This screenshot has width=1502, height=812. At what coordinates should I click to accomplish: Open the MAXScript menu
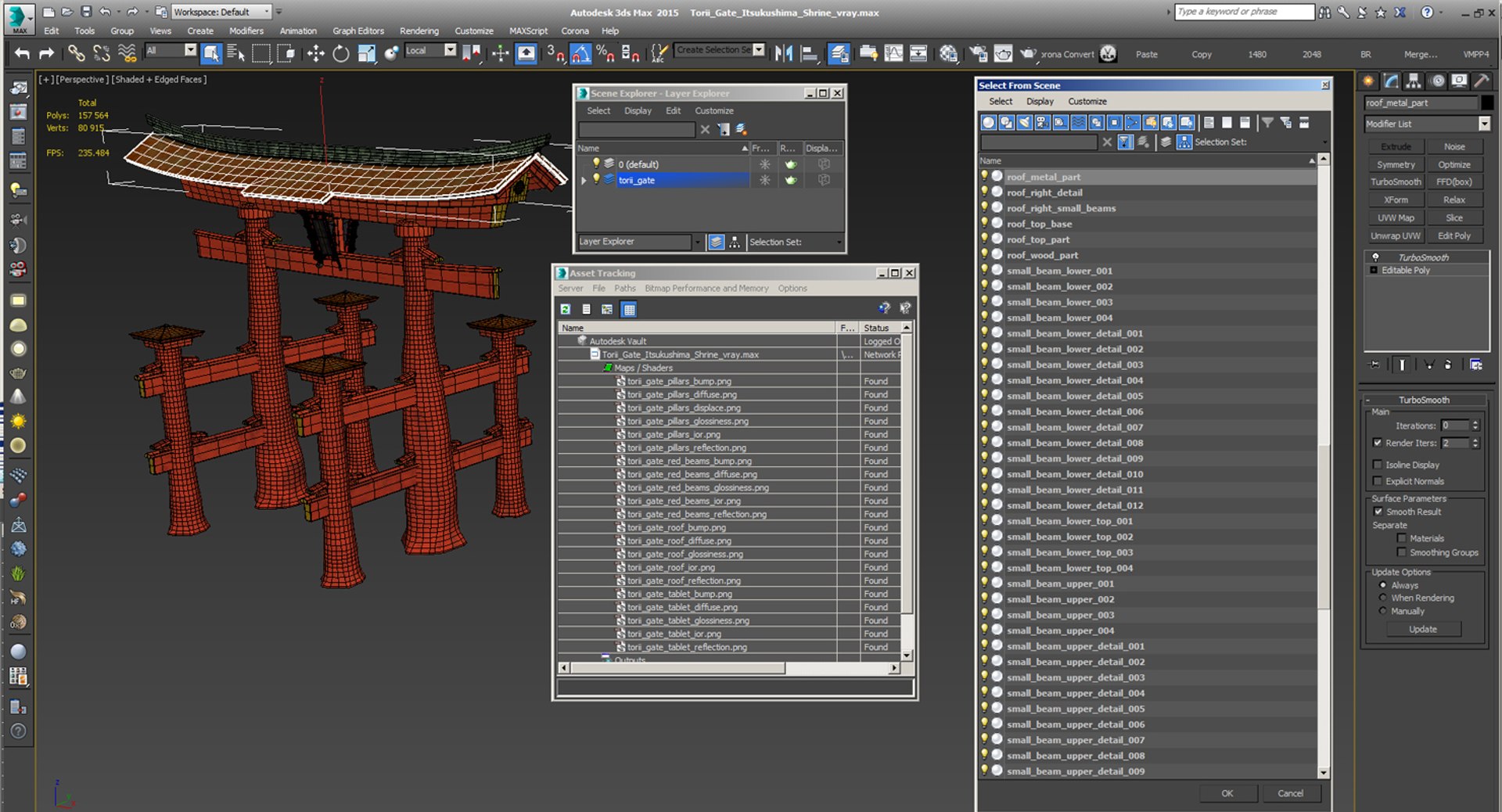click(x=528, y=31)
